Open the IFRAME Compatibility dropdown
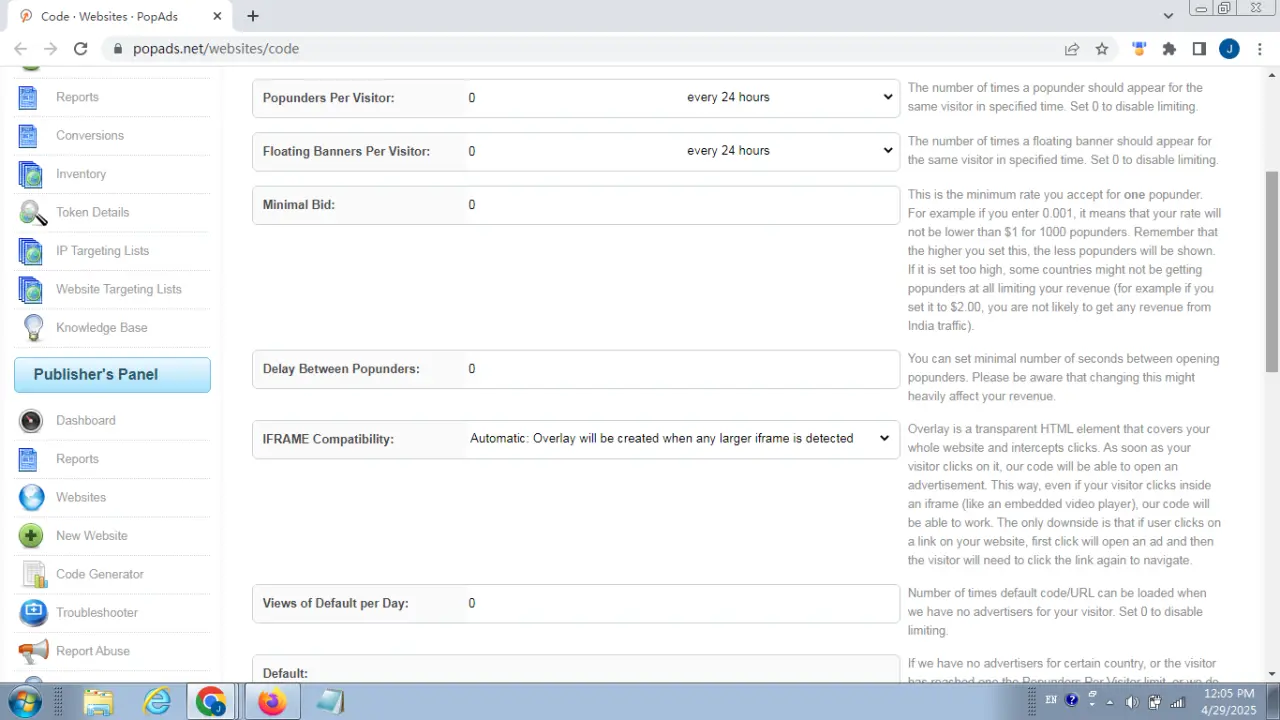 [x=679, y=439]
